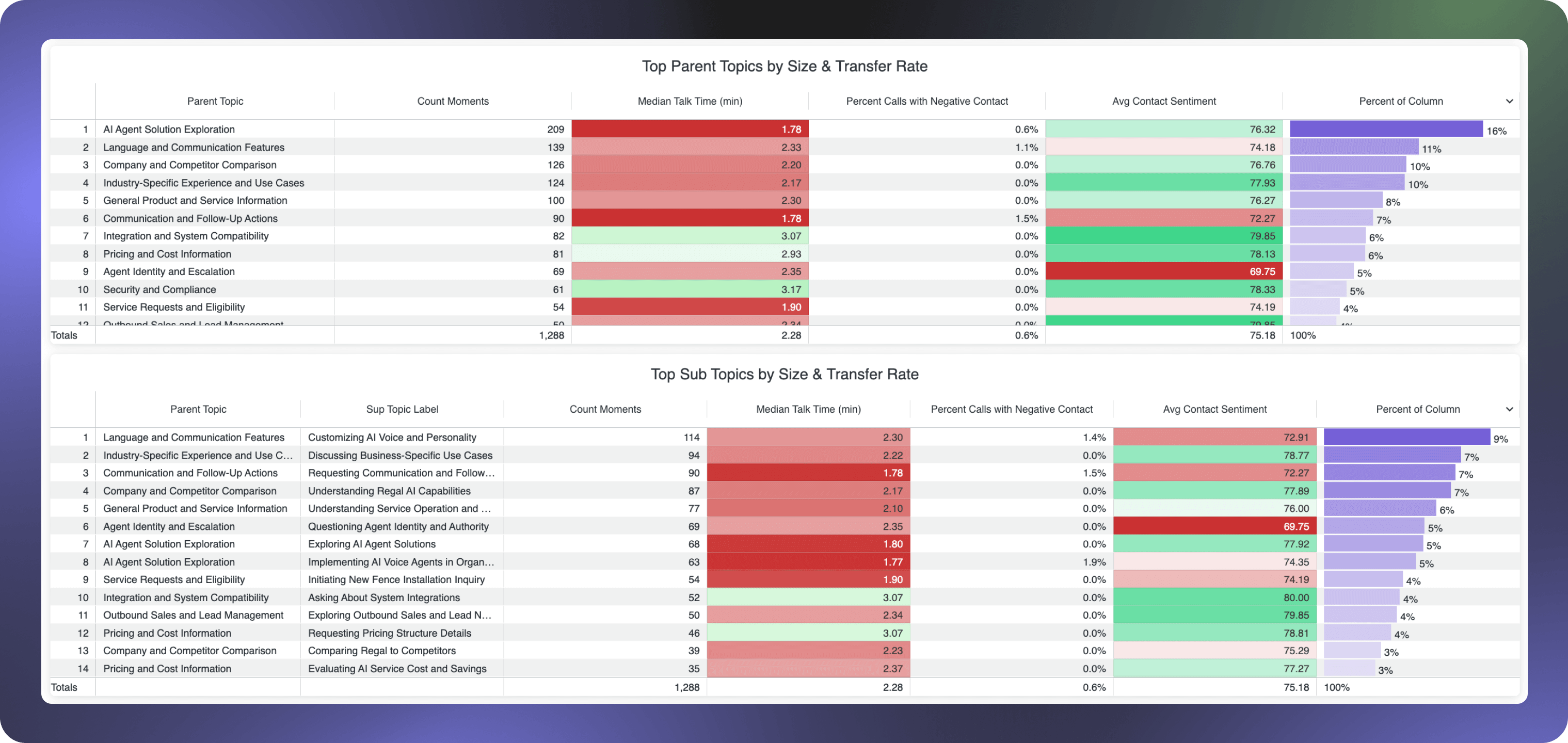This screenshot has height=743, width=1568.
Task: Click talk time value 1.77
Action: [892, 562]
